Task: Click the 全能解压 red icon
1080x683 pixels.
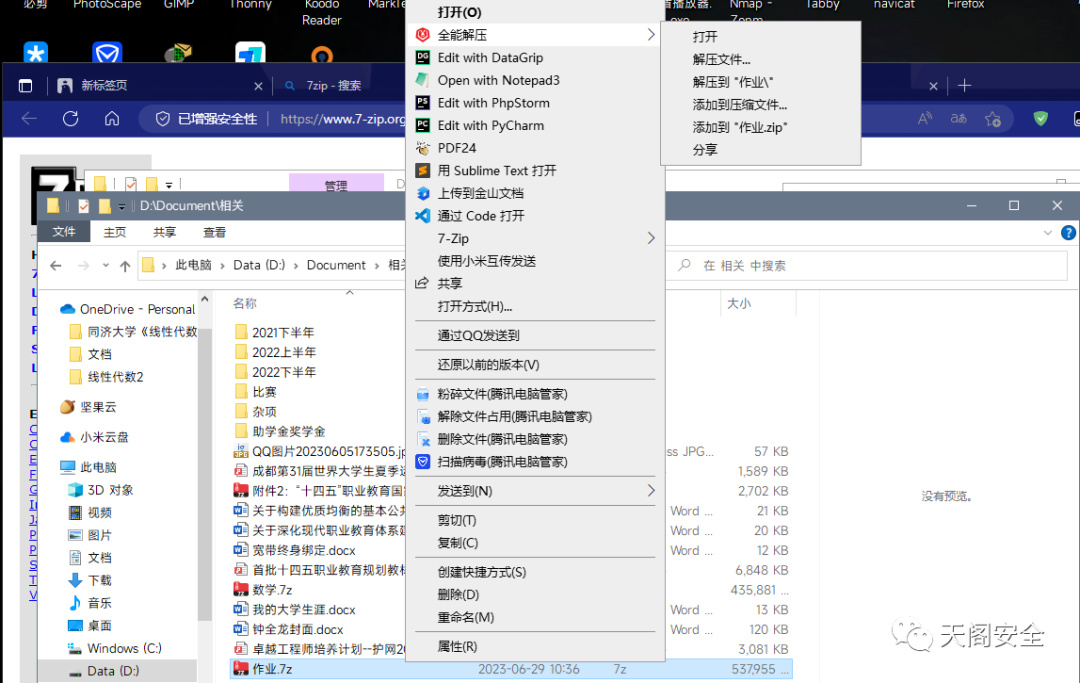Action: pos(423,34)
